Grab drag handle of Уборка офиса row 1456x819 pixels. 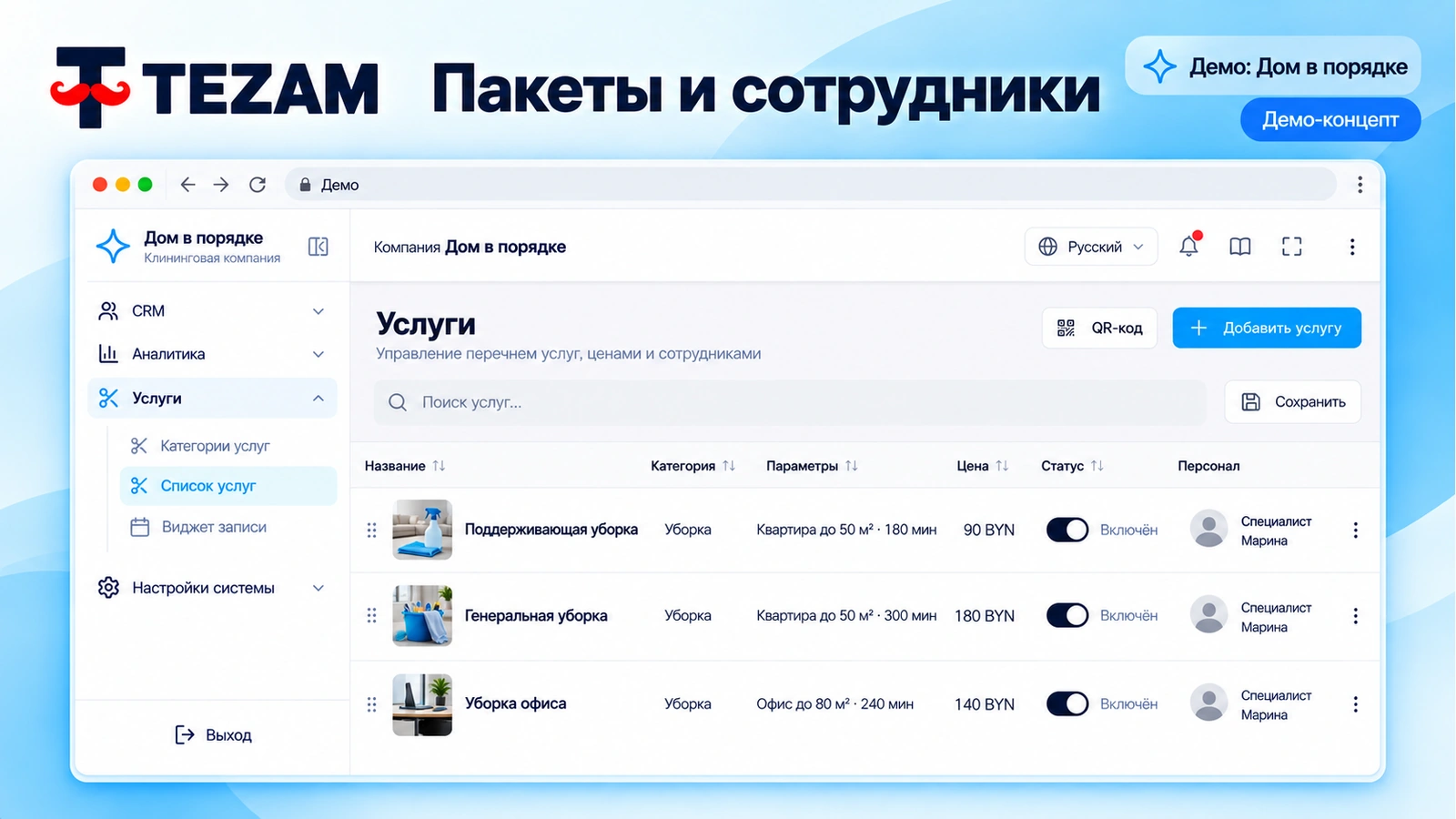tap(371, 704)
